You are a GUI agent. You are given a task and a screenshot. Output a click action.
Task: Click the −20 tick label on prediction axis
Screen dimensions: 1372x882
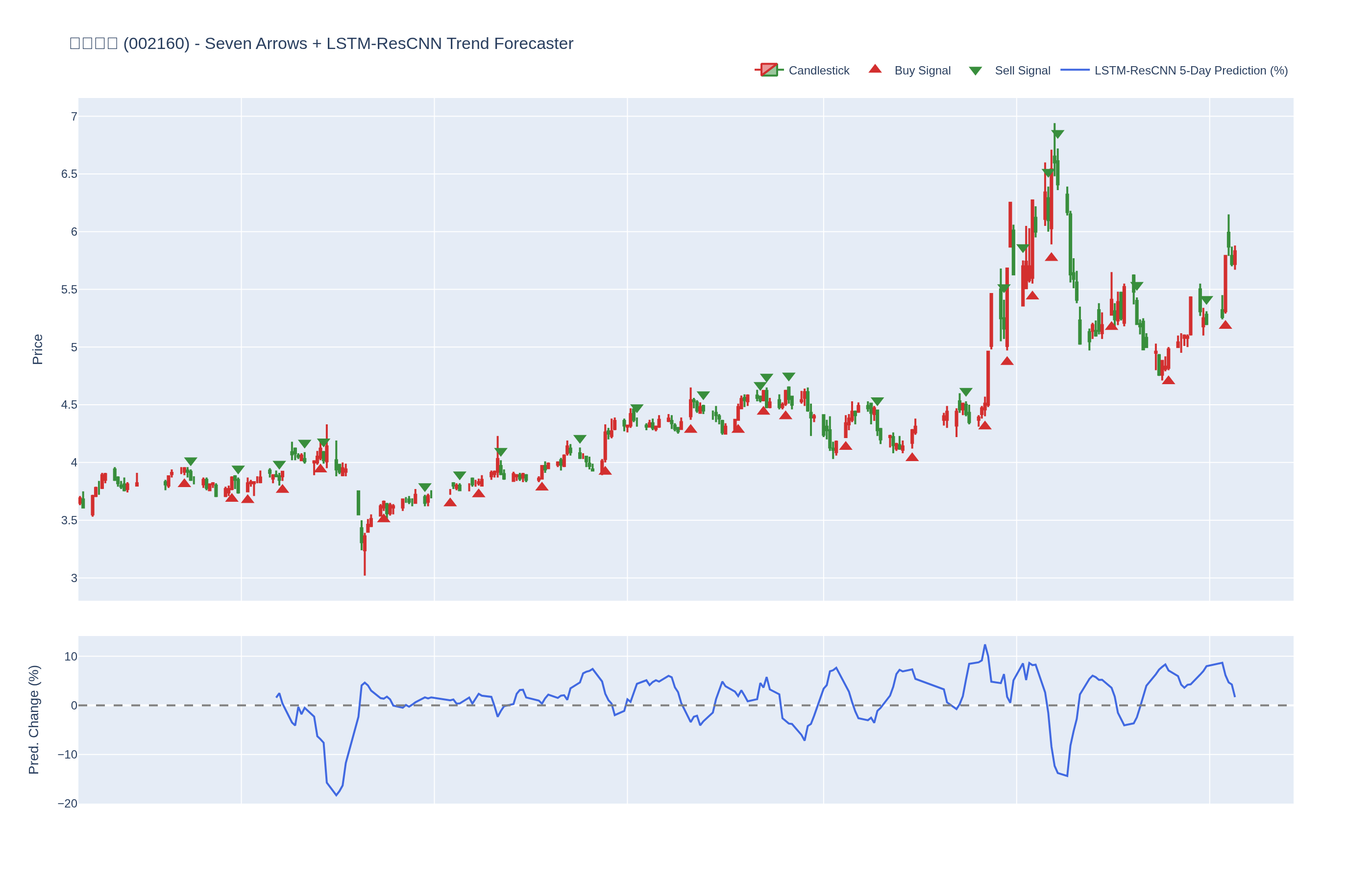click(x=67, y=804)
